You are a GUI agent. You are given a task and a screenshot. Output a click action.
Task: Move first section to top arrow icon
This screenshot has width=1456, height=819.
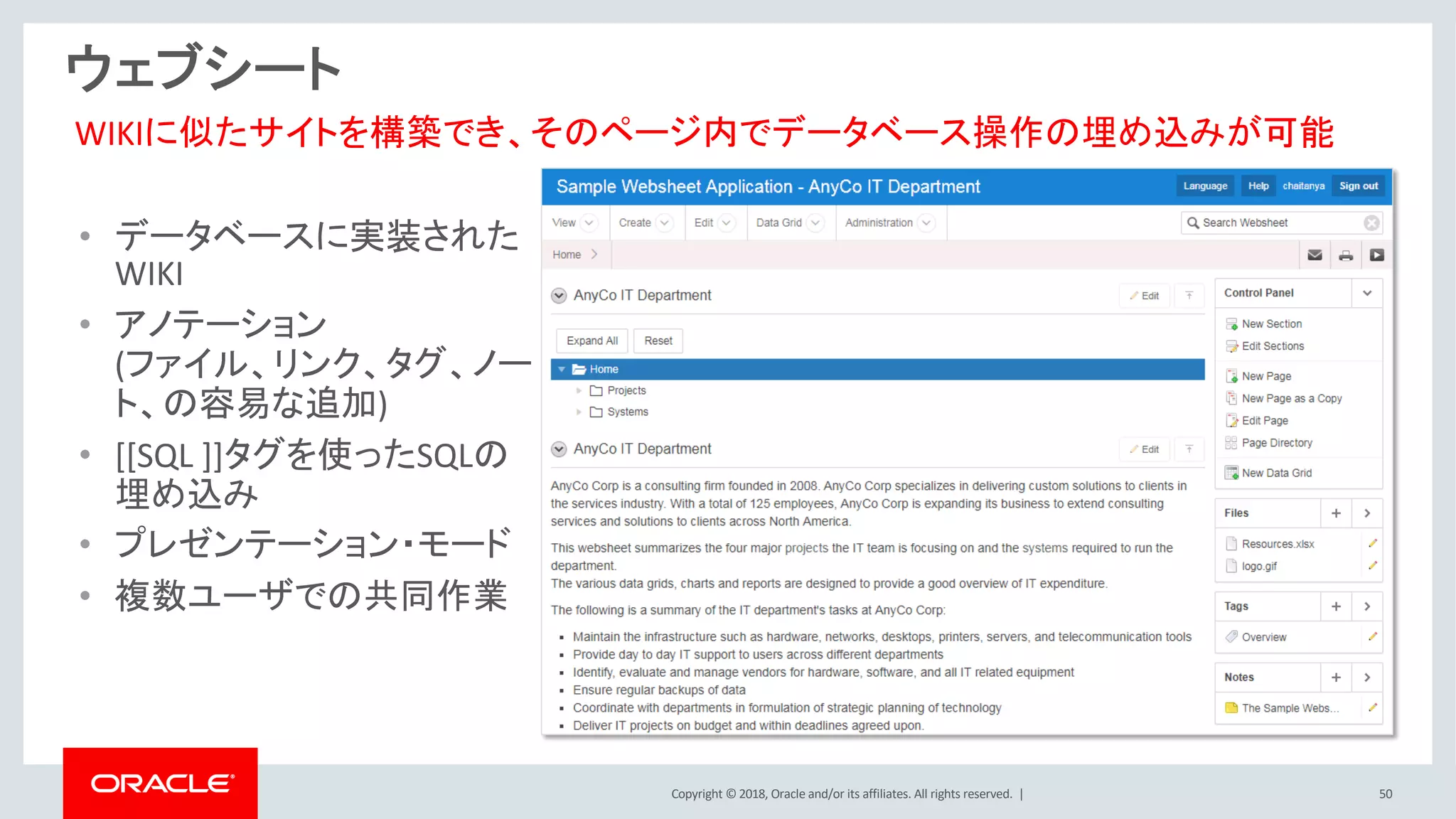coord(1189,296)
